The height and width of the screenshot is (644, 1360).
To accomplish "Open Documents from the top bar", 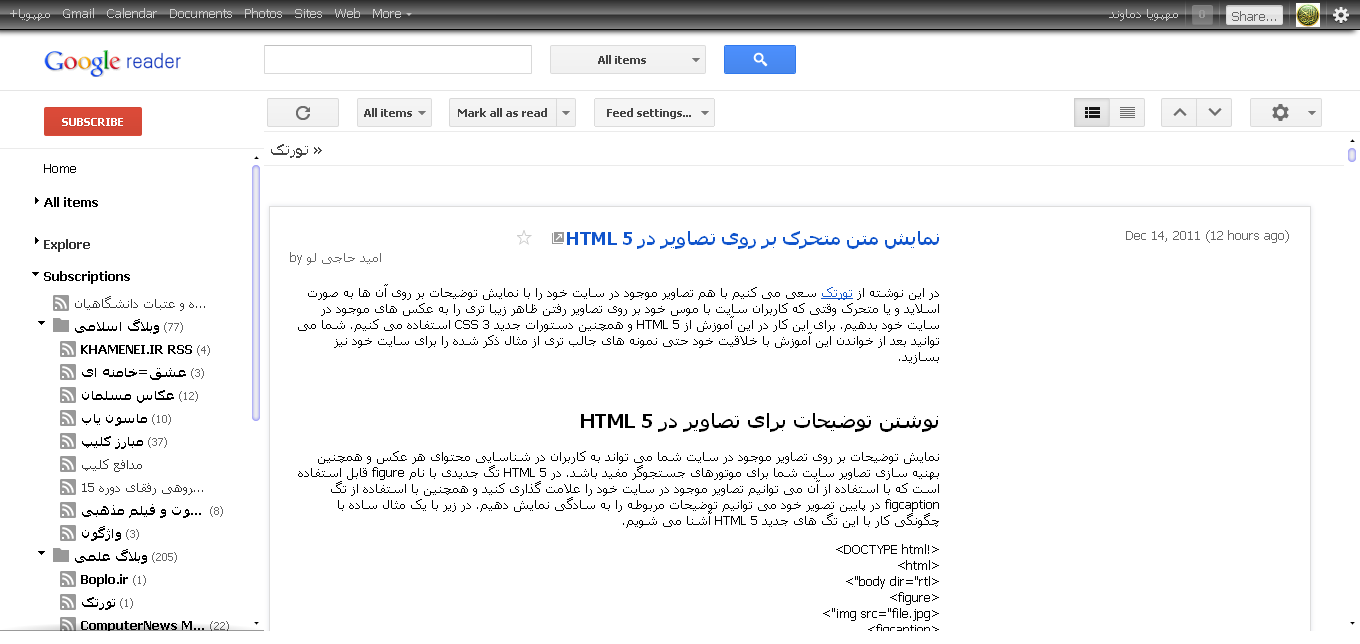I will [x=200, y=14].
